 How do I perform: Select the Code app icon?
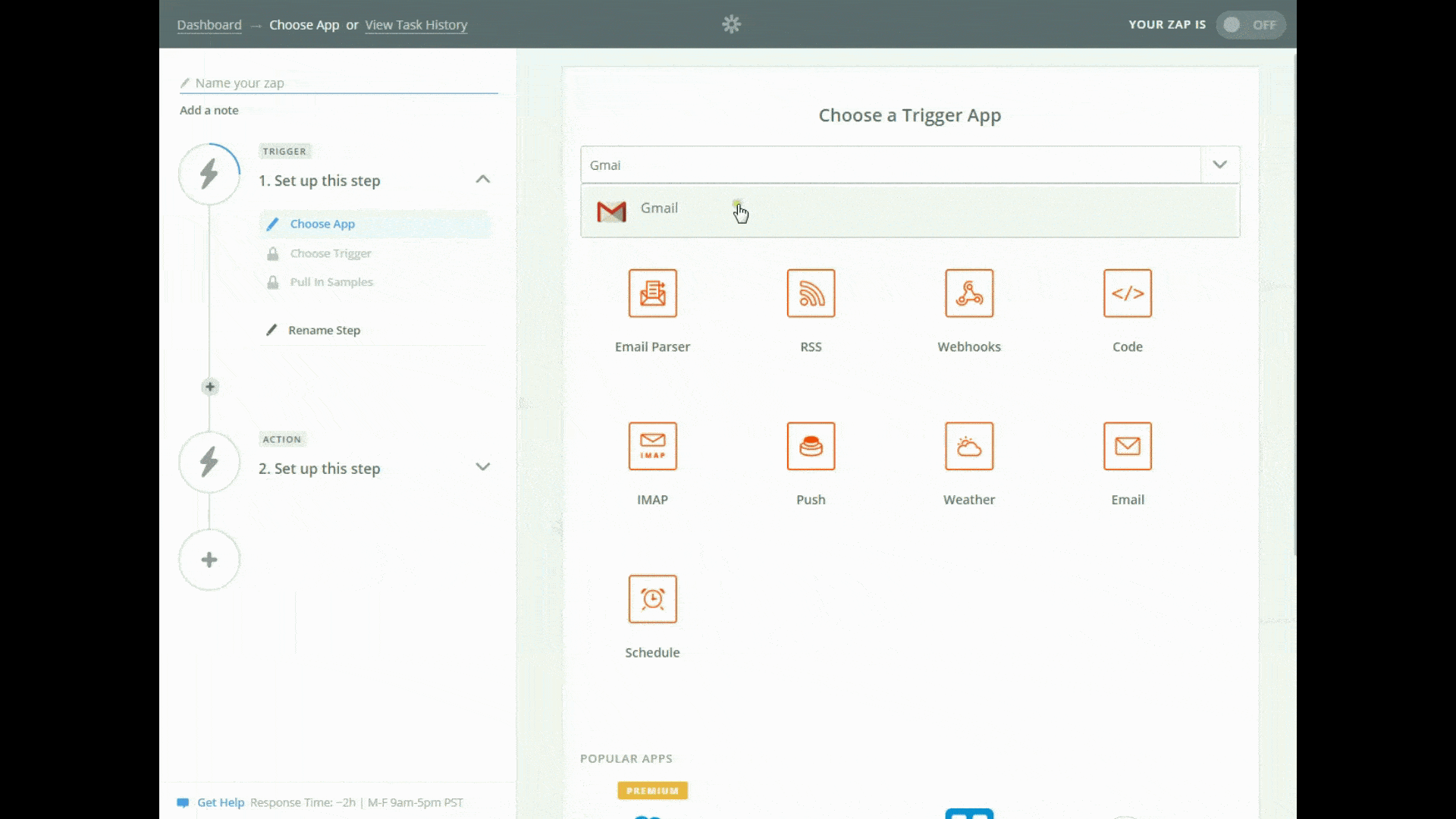(x=1127, y=293)
